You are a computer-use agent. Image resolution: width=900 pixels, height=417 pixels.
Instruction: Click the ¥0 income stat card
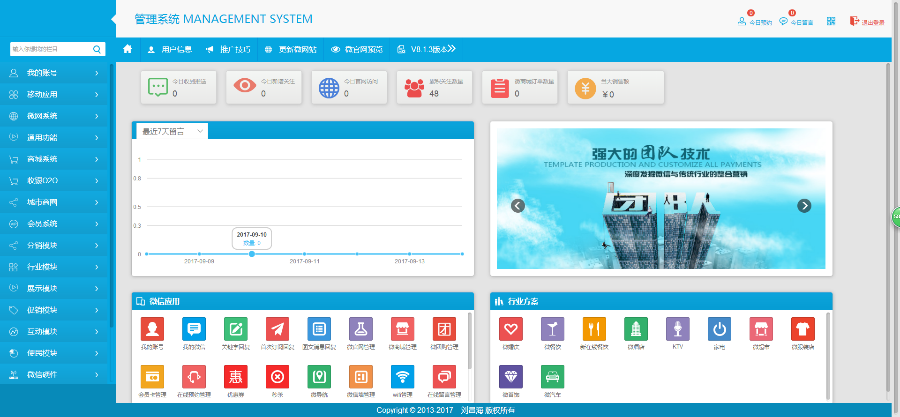[x=616, y=87]
